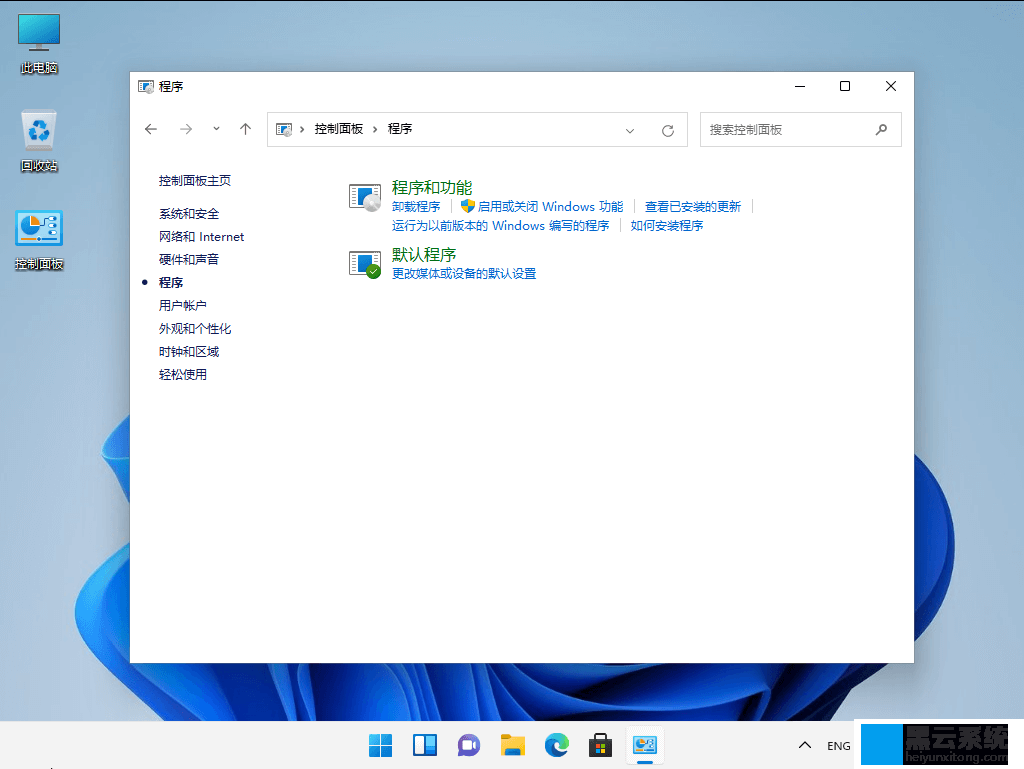Navigate to 控制面板 in the breadcrumb
The height and width of the screenshot is (769, 1024).
(x=339, y=129)
